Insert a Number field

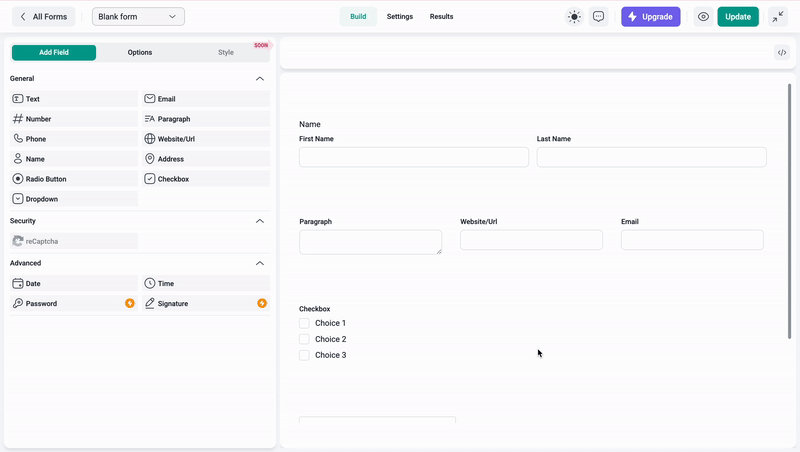point(74,119)
